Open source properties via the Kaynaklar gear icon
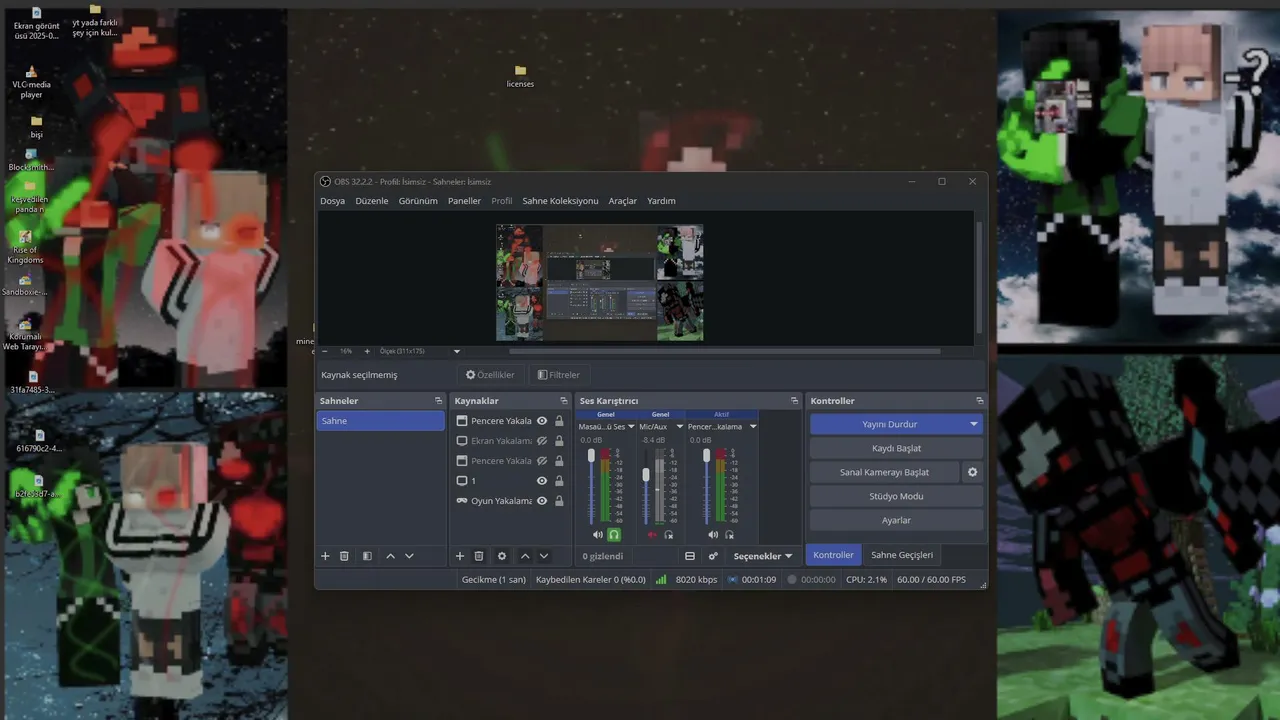Screen dimensions: 1280x720 click(502, 556)
